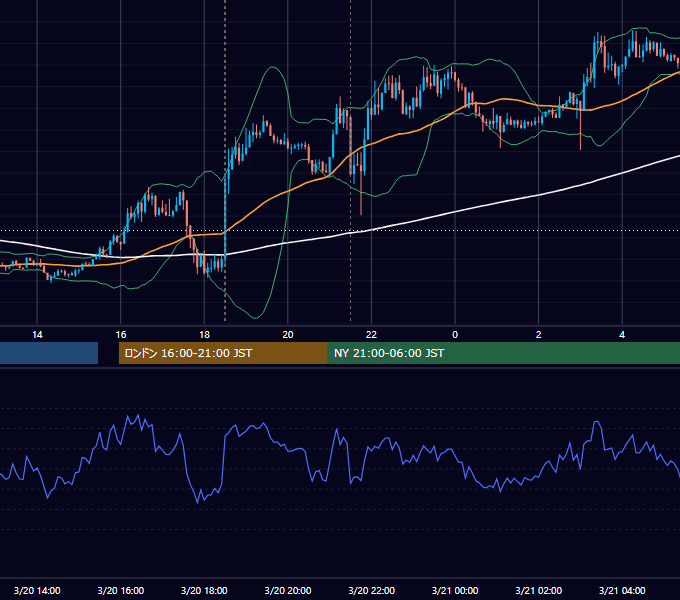Click the NY 21:00-06:00 JST session bar
This screenshot has width=680, height=600.
pos(503,353)
